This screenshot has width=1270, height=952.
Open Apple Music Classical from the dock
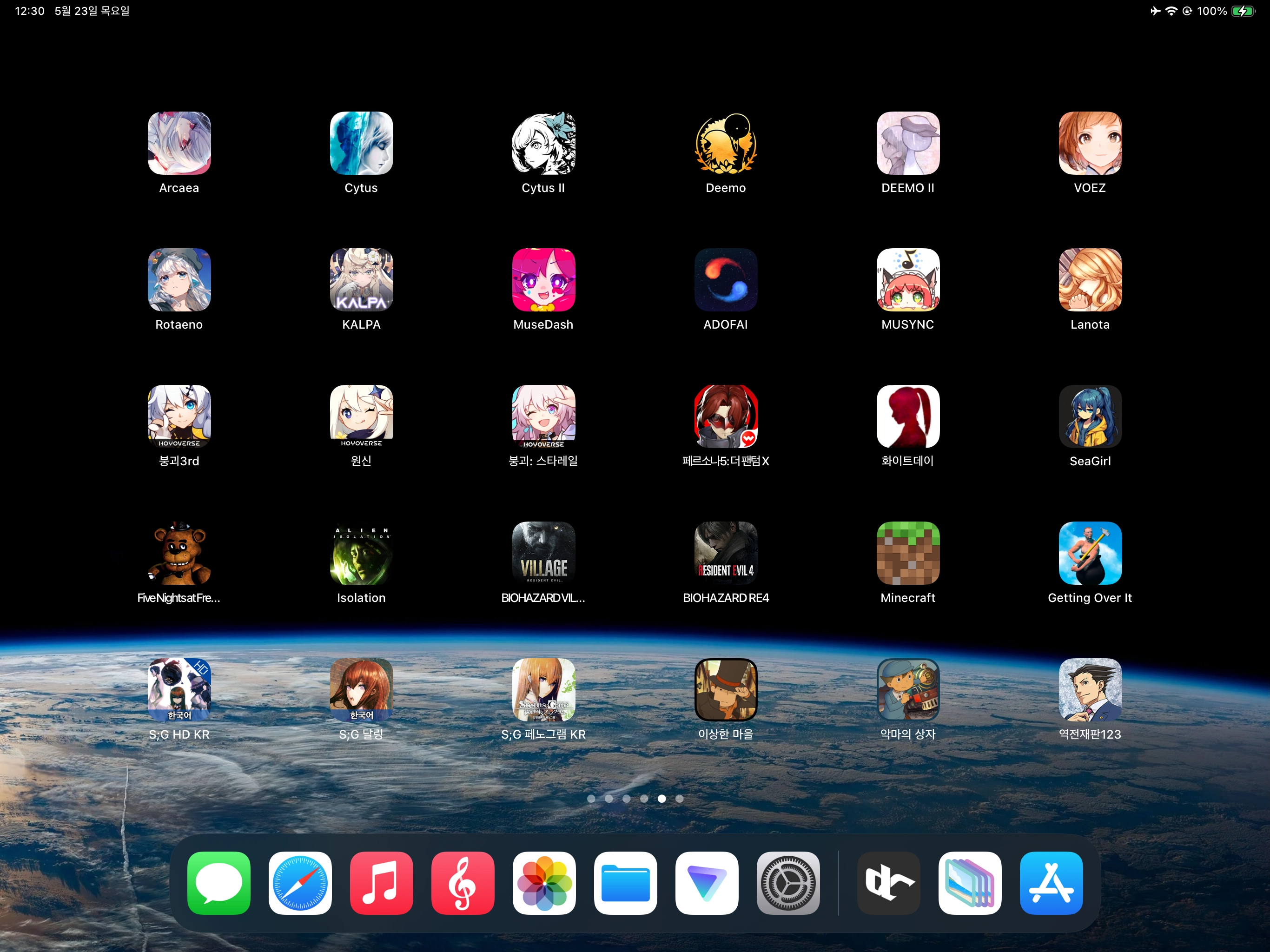[x=463, y=883]
